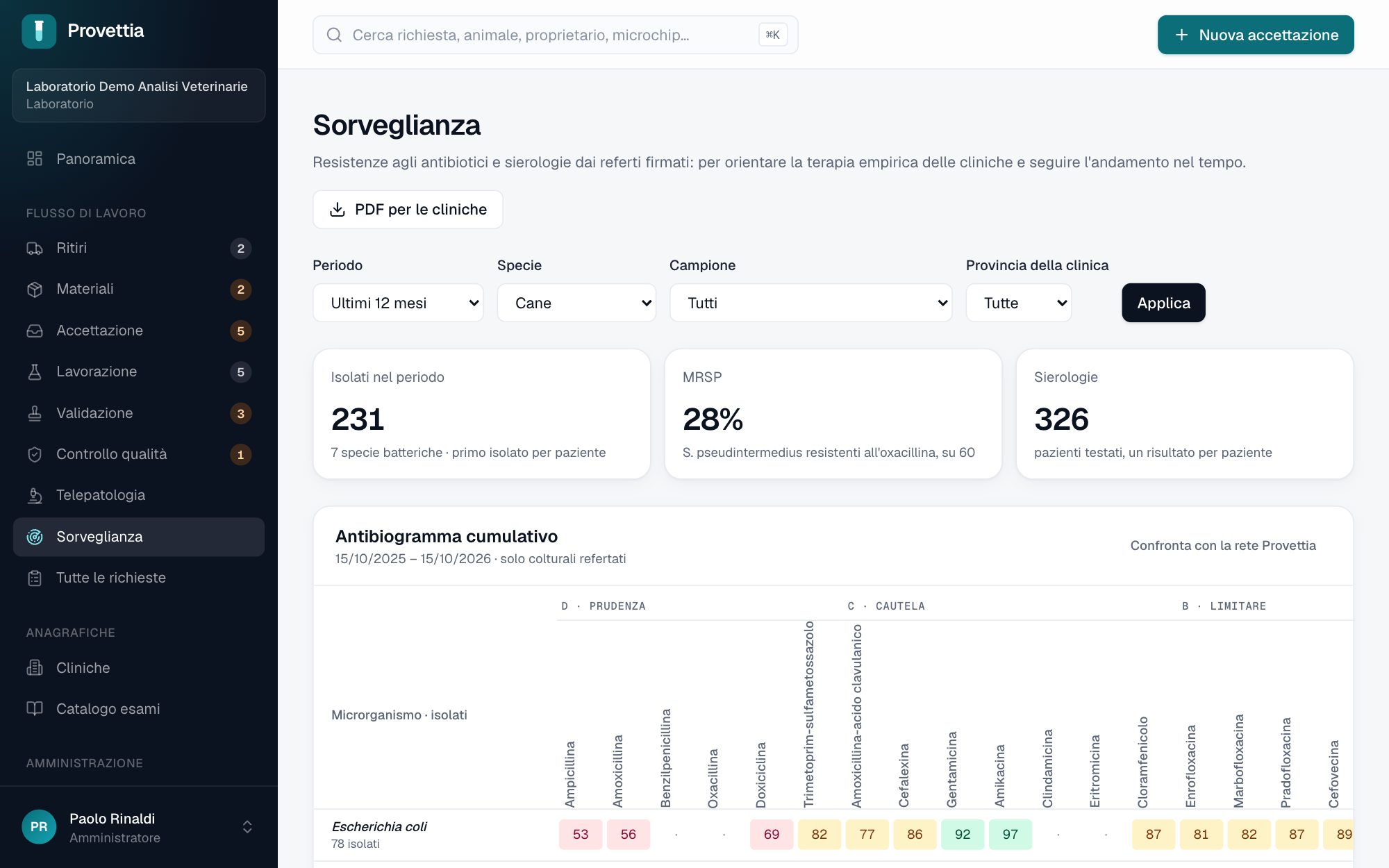Image resolution: width=1389 pixels, height=868 pixels.
Task: Click the Sorveglianza radar icon
Action: [35, 537]
